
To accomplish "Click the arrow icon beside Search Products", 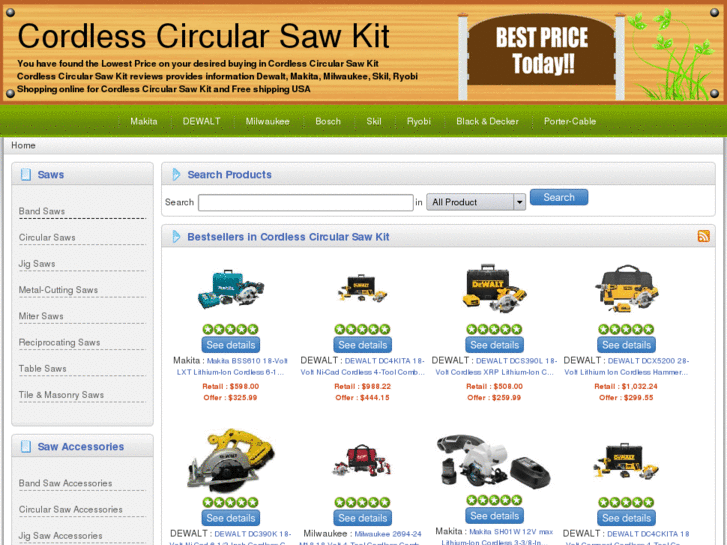I will pos(176,174).
